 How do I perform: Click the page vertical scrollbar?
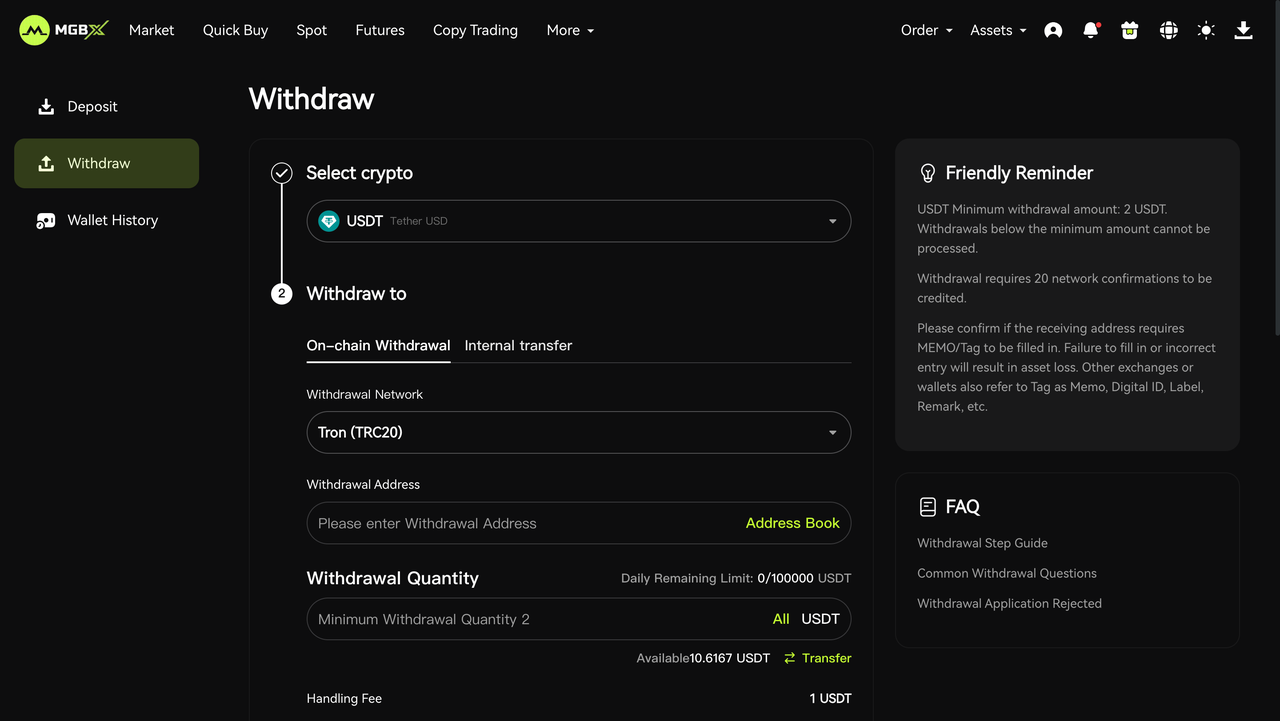click(x=1276, y=168)
